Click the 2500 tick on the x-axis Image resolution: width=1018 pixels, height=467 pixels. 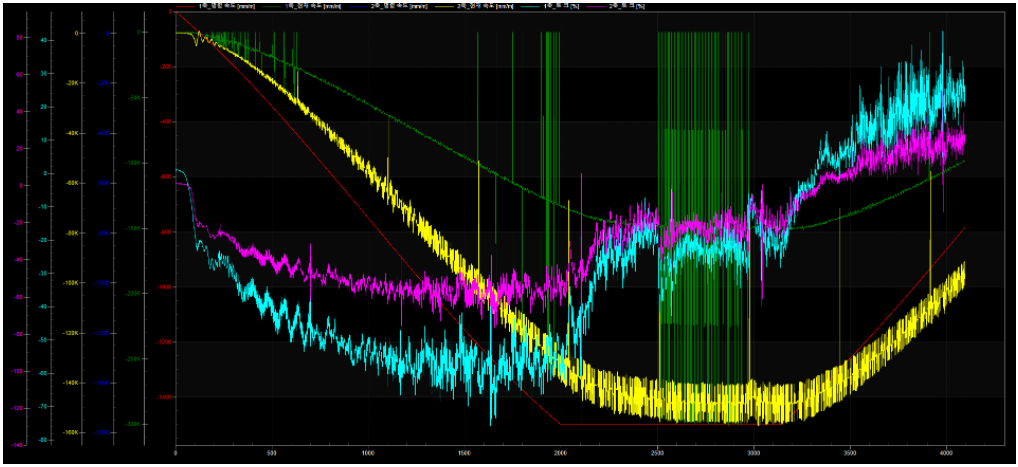click(657, 452)
